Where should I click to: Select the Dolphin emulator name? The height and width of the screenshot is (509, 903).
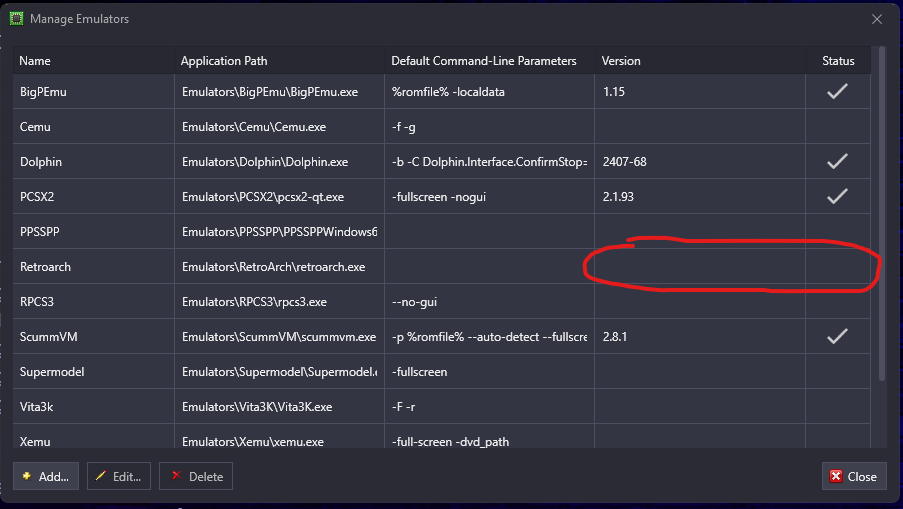(41, 162)
